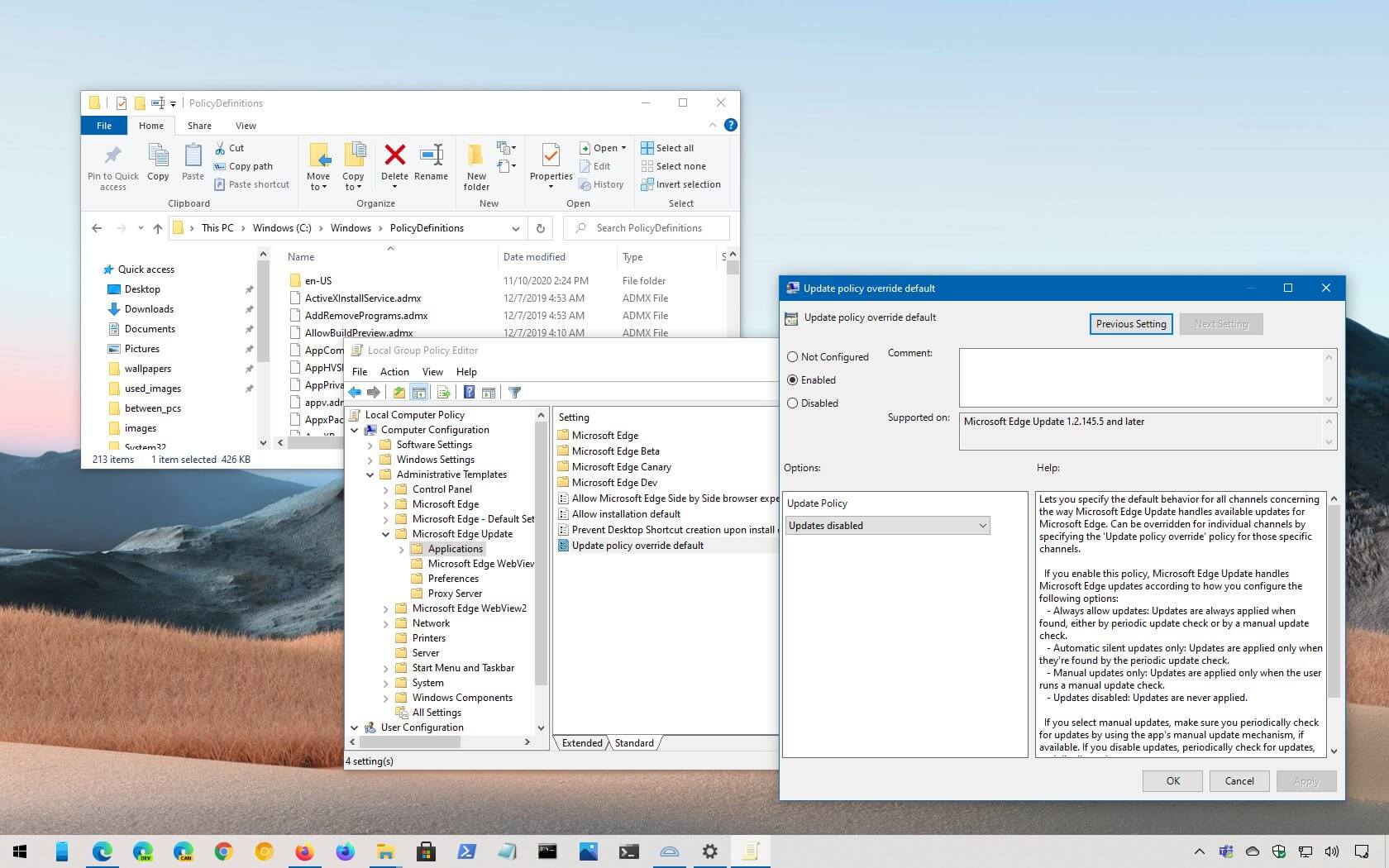Click the Help icon in Policy Editor toolbar
Image resolution: width=1389 pixels, height=868 pixels.
[x=469, y=393]
